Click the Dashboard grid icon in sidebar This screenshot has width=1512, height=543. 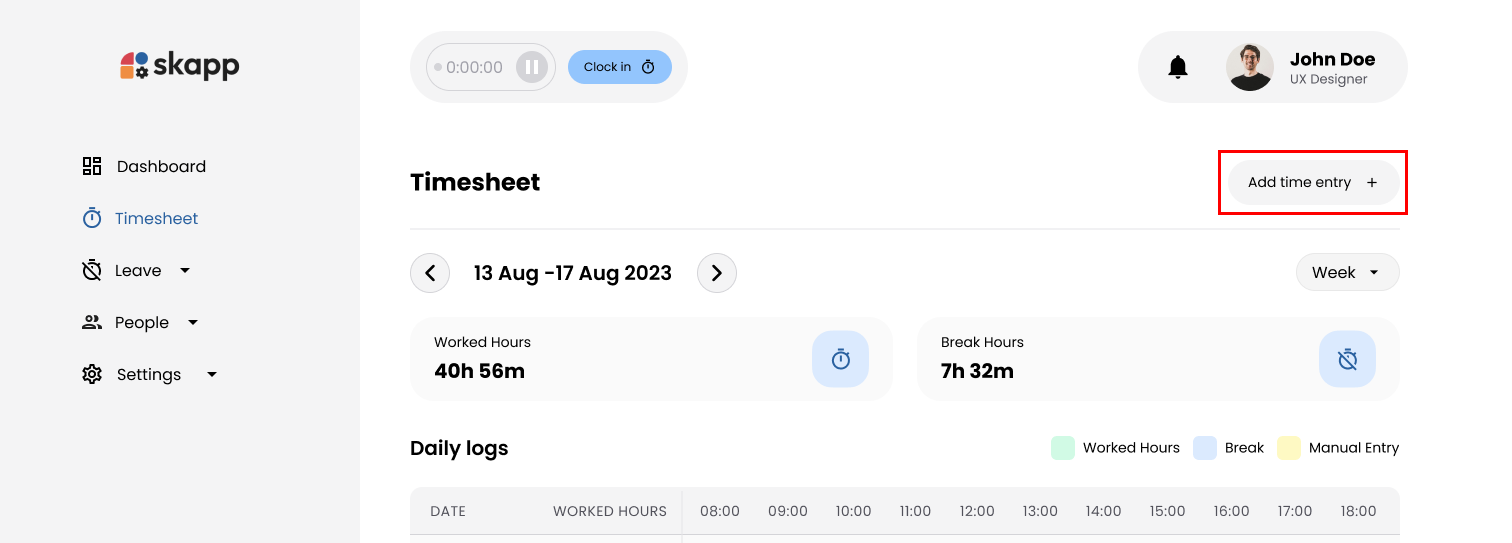[x=92, y=166]
